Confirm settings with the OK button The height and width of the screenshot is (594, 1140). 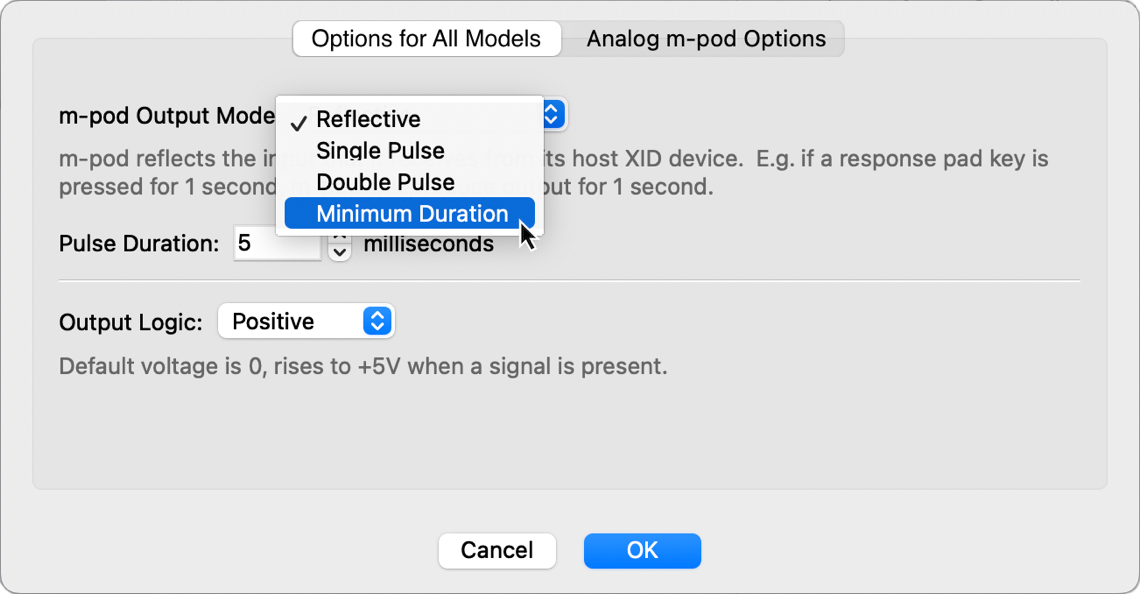coord(642,550)
